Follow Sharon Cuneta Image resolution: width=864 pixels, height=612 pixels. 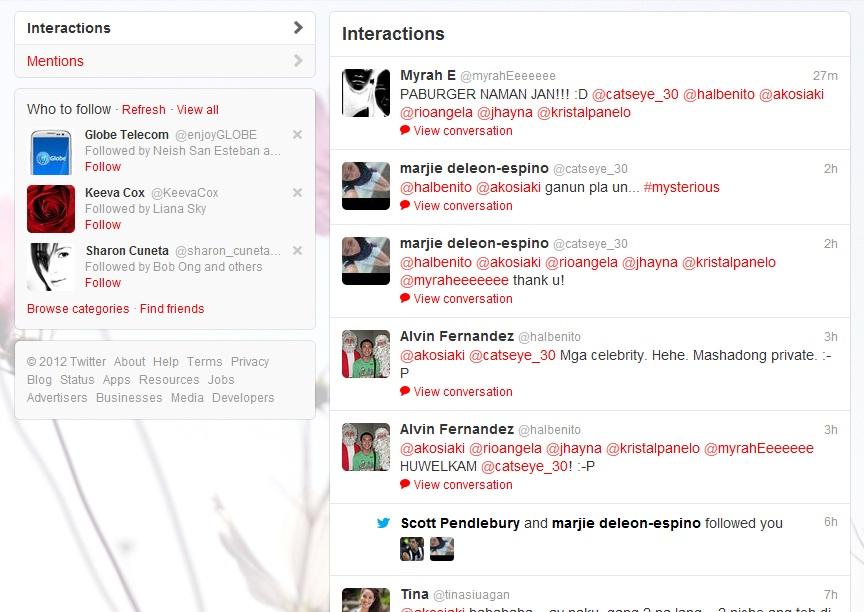point(102,283)
